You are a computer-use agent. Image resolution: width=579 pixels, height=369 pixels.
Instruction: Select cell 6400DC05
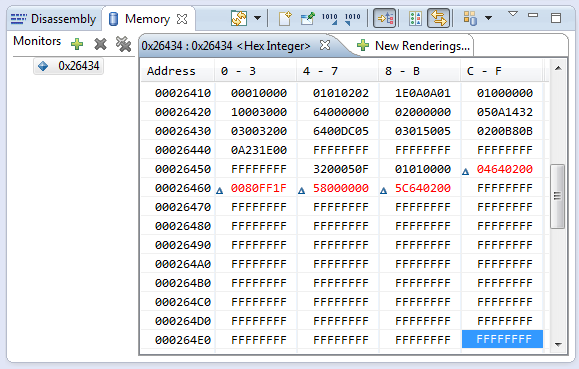(x=341, y=131)
